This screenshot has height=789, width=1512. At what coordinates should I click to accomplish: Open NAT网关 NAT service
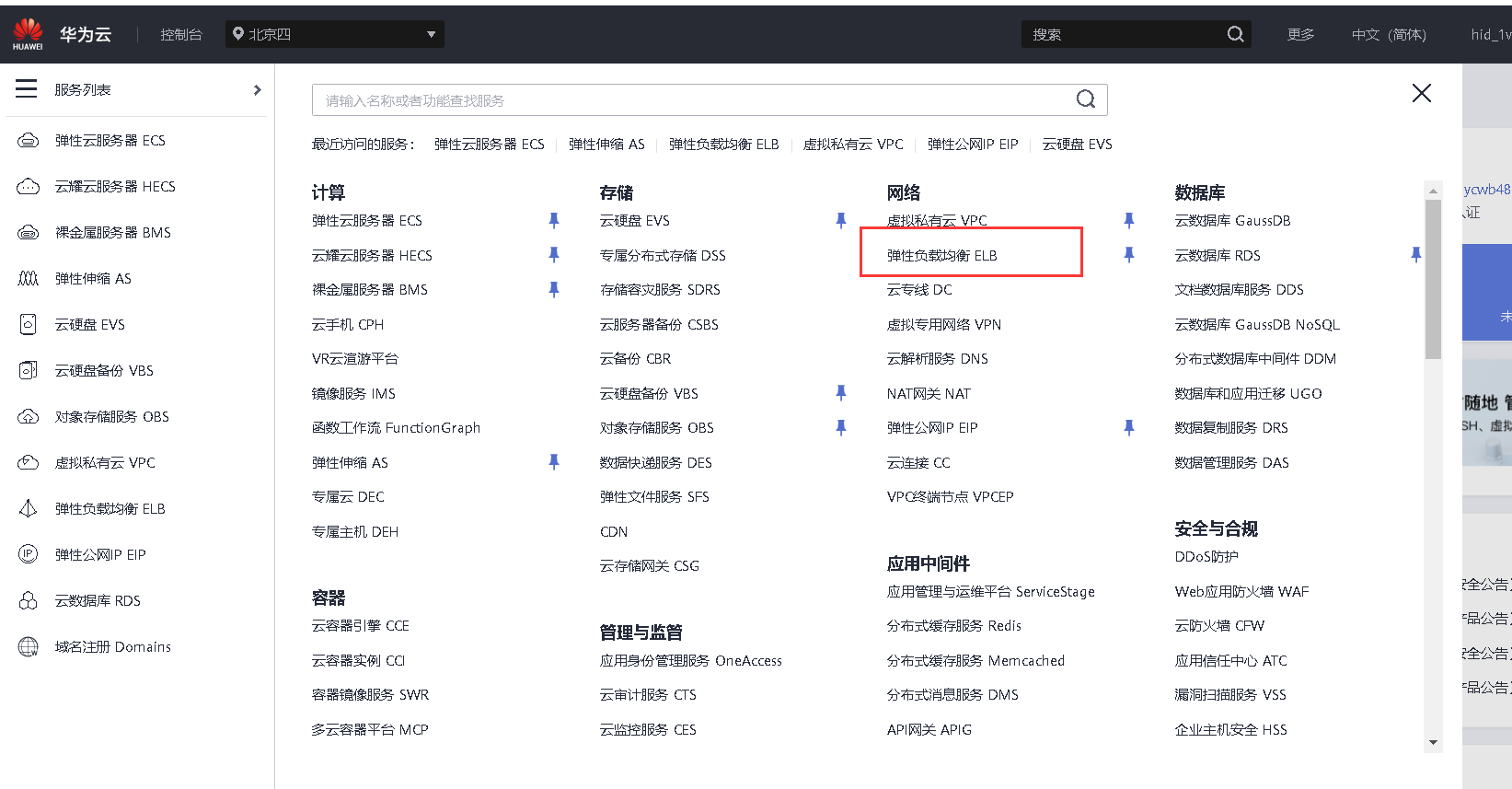(929, 394)
